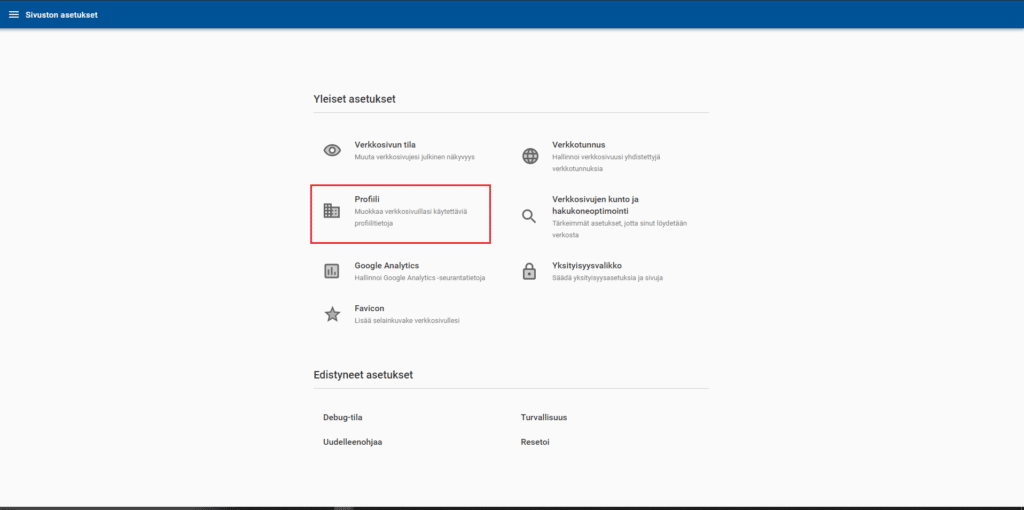Open the hamburger menu in top bar
This screenshot has height=510, width=1024.
[14, 14]
